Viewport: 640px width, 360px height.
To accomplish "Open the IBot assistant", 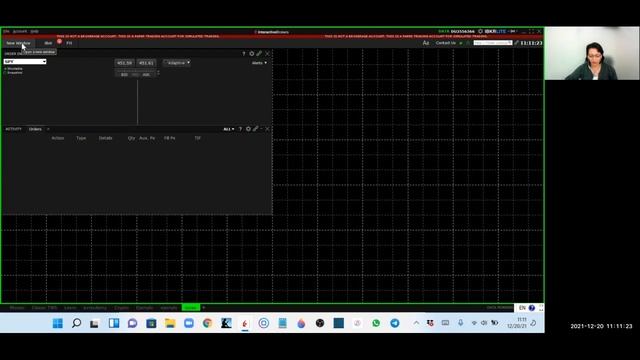I will [48, 43].
